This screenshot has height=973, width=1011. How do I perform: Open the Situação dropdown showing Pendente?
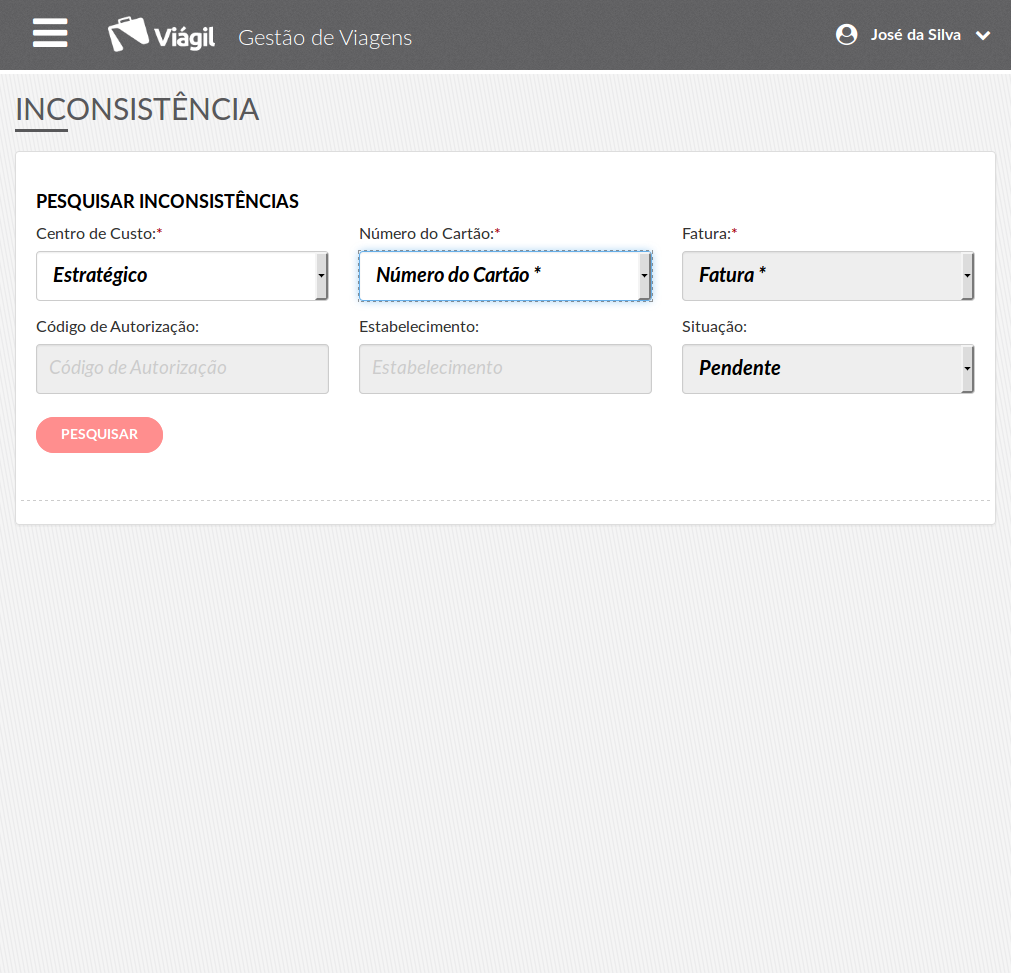(828, 369)
